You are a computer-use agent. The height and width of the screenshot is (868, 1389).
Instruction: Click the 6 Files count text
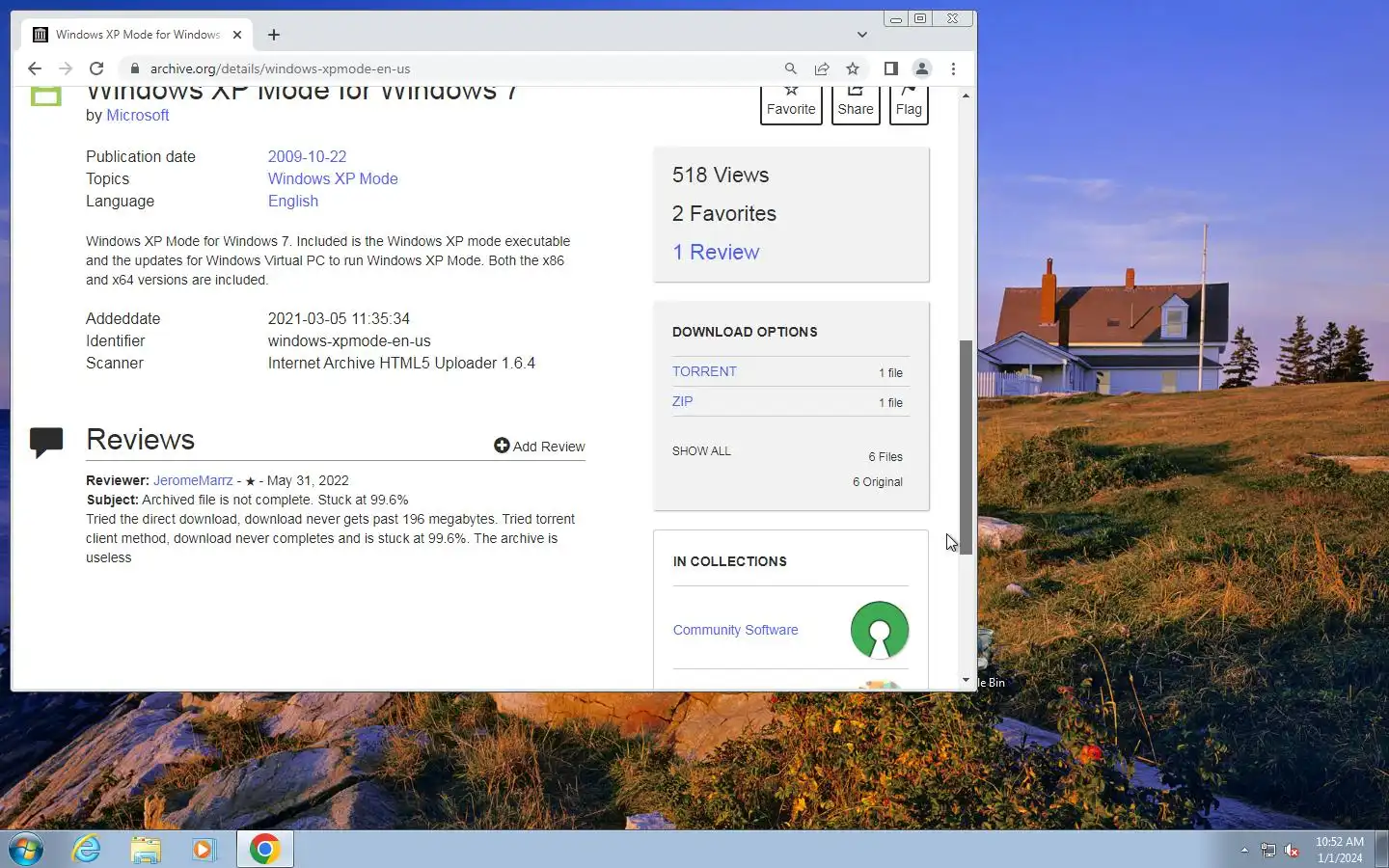[885, 457]
